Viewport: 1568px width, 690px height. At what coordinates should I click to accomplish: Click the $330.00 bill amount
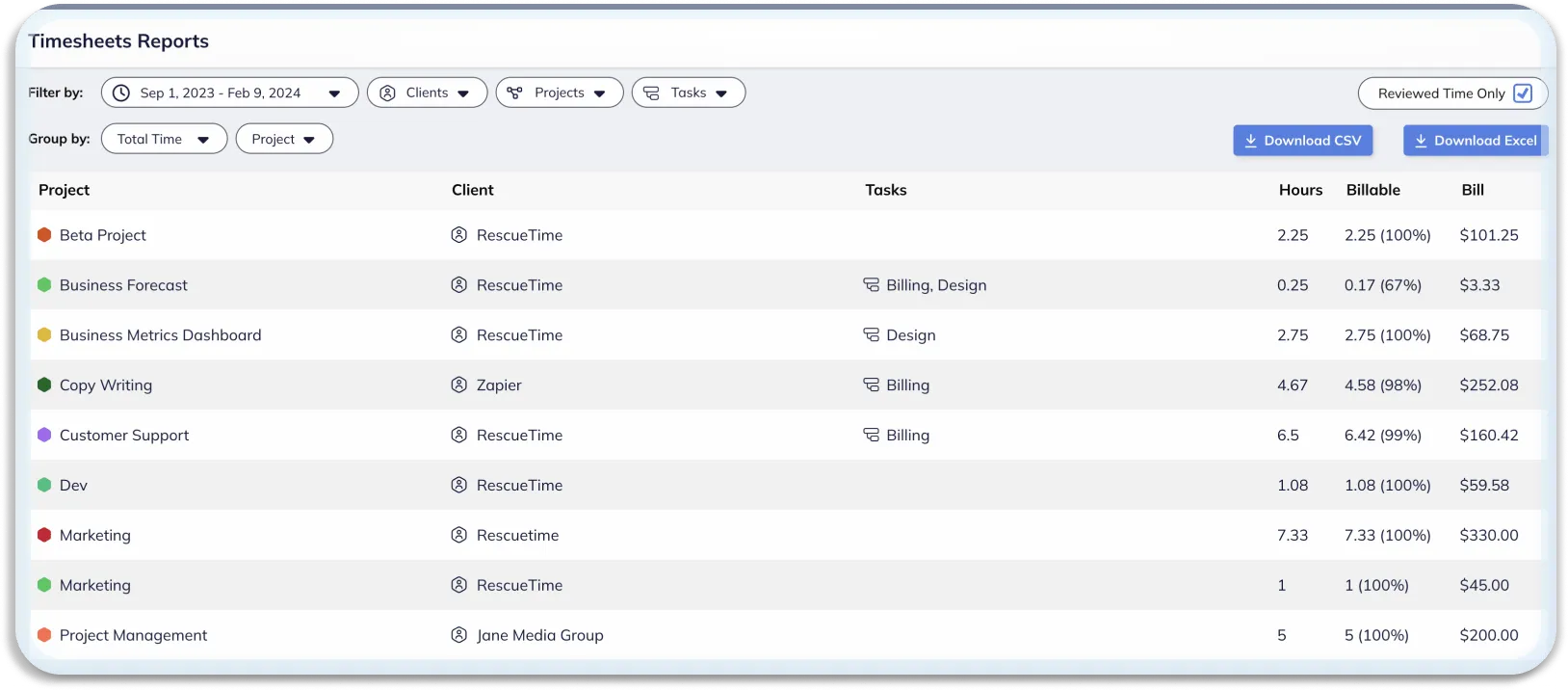1489,536
